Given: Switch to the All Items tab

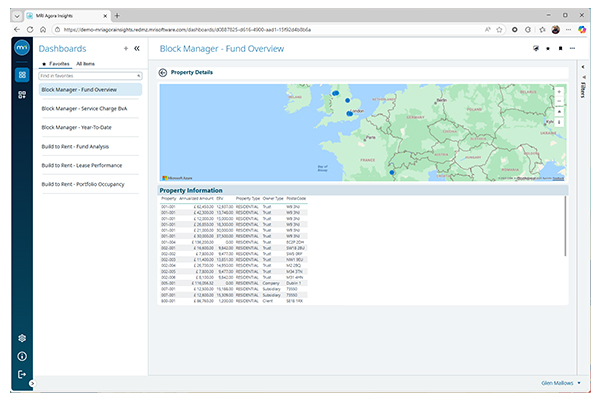Looking at the screenshot, I should tap(86, 63).
